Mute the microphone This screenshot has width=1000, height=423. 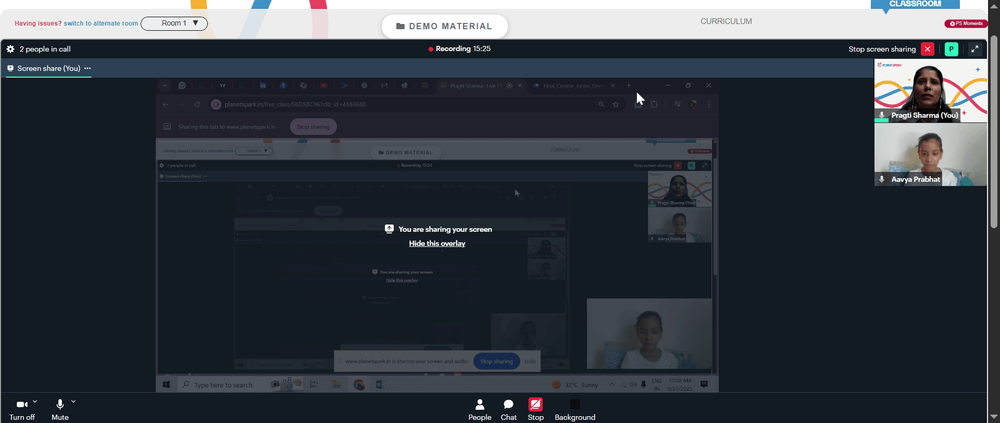(60, 409)
